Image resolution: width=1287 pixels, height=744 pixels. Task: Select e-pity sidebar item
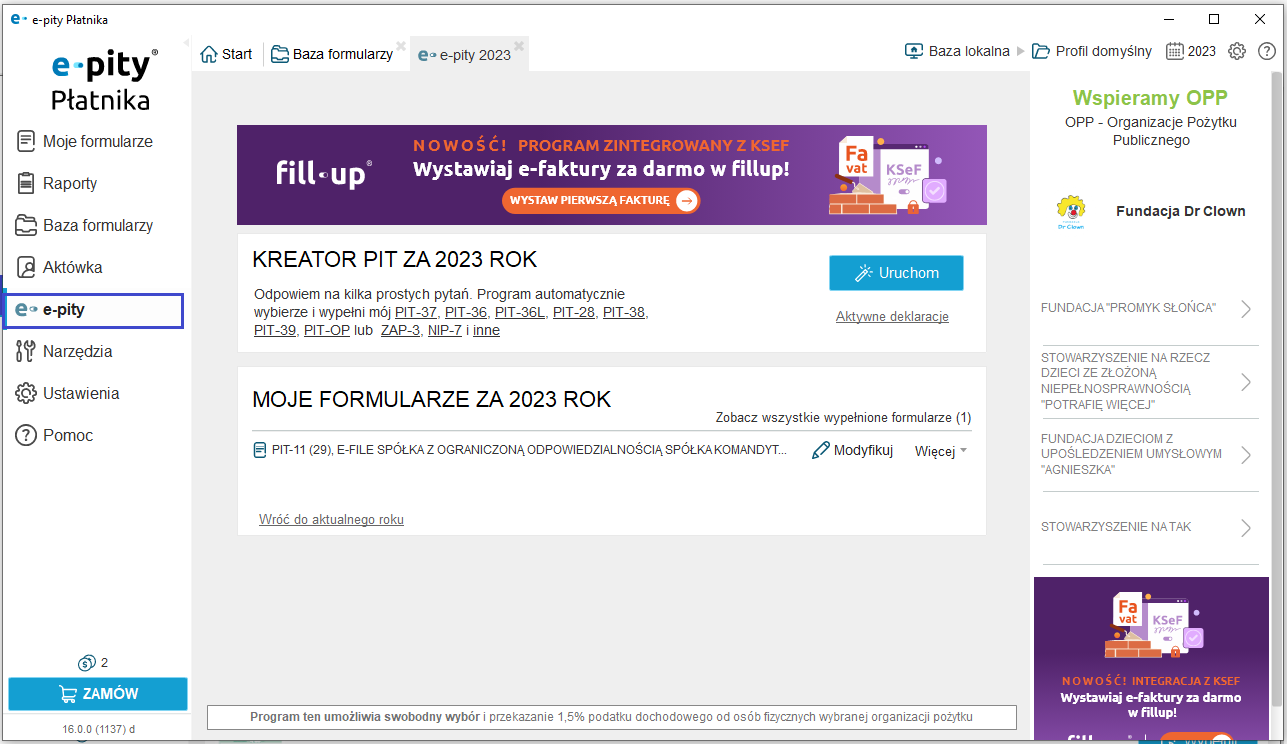[93, 310]
